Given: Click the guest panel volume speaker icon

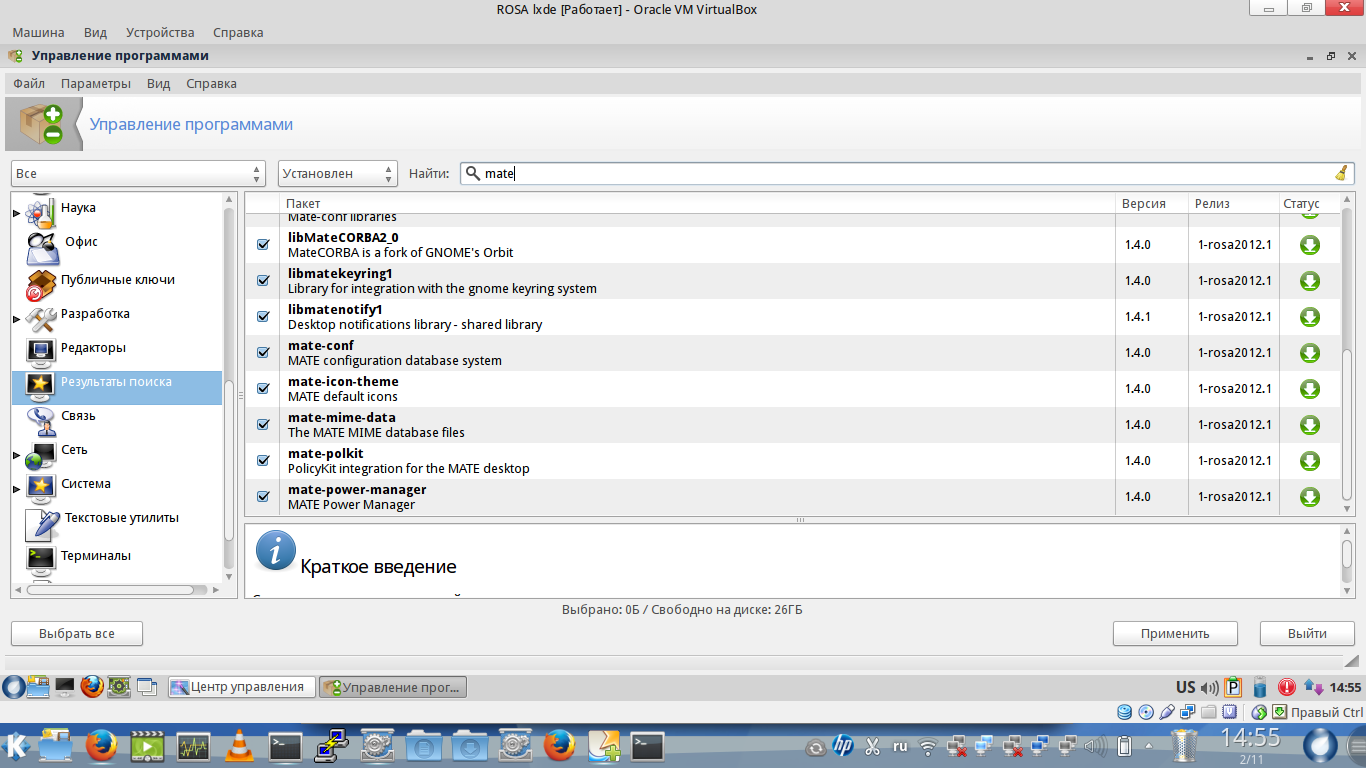Looking at the screenshot, I should 1210,687.
